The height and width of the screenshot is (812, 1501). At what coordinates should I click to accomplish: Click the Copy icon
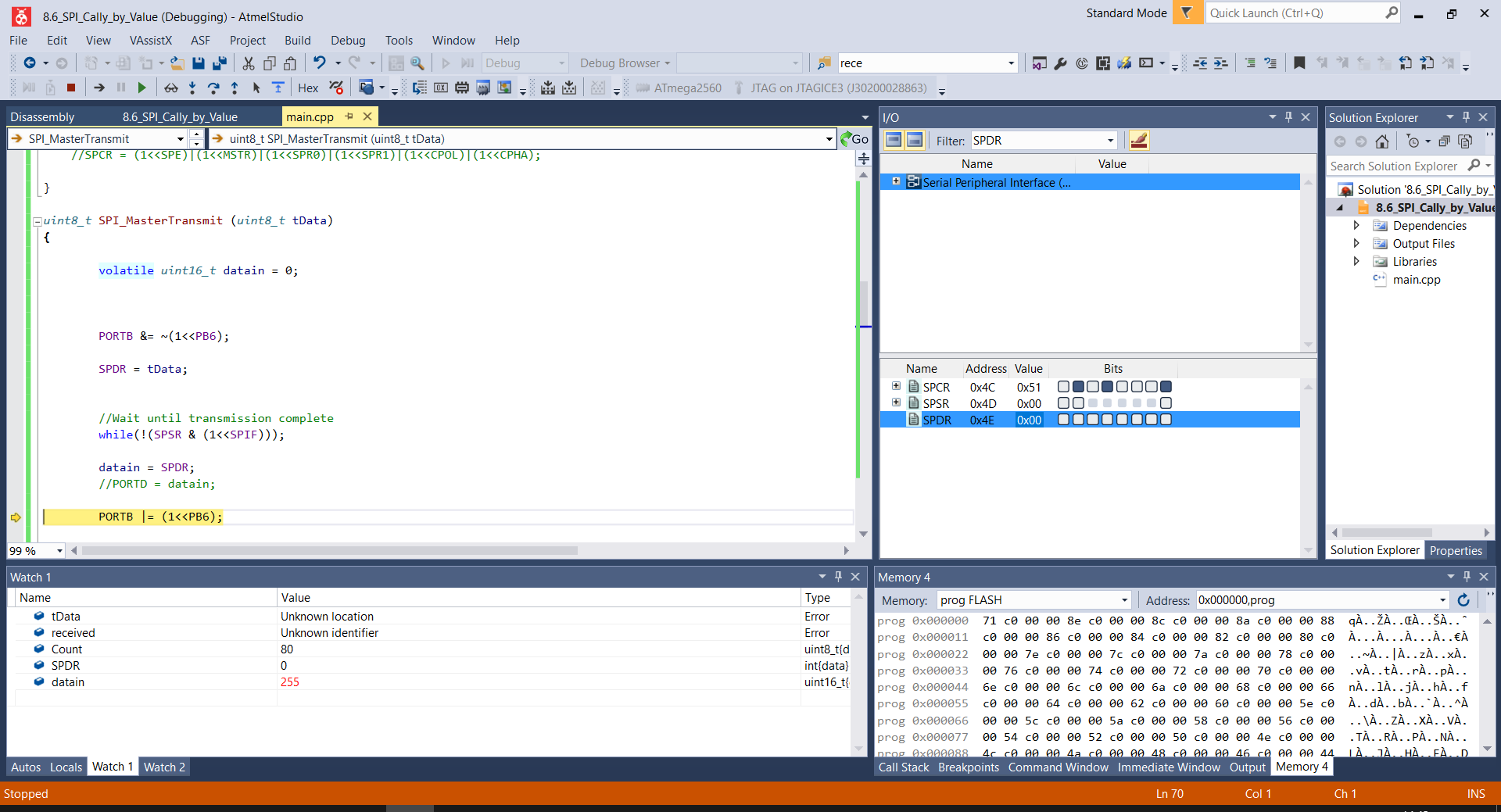pyautogui.click(x=270, y=63)
